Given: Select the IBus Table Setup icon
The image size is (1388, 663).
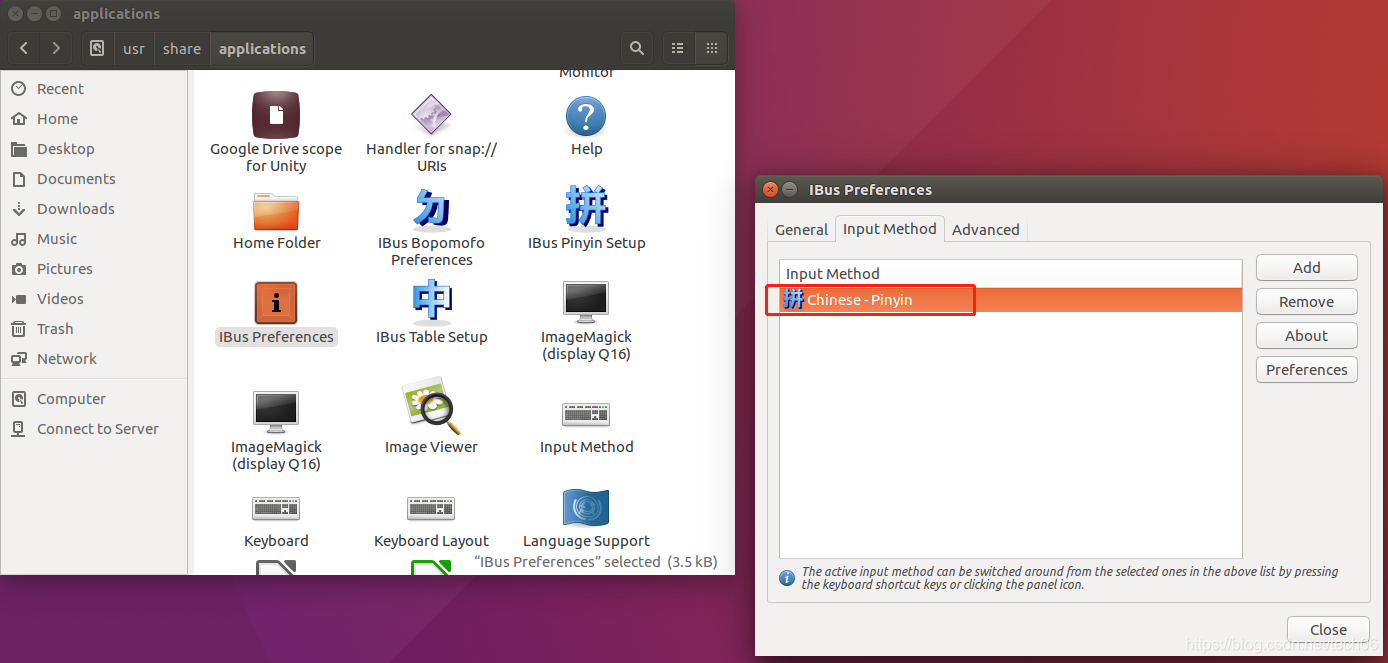Looking at the screenshot, I should [432, 302].
